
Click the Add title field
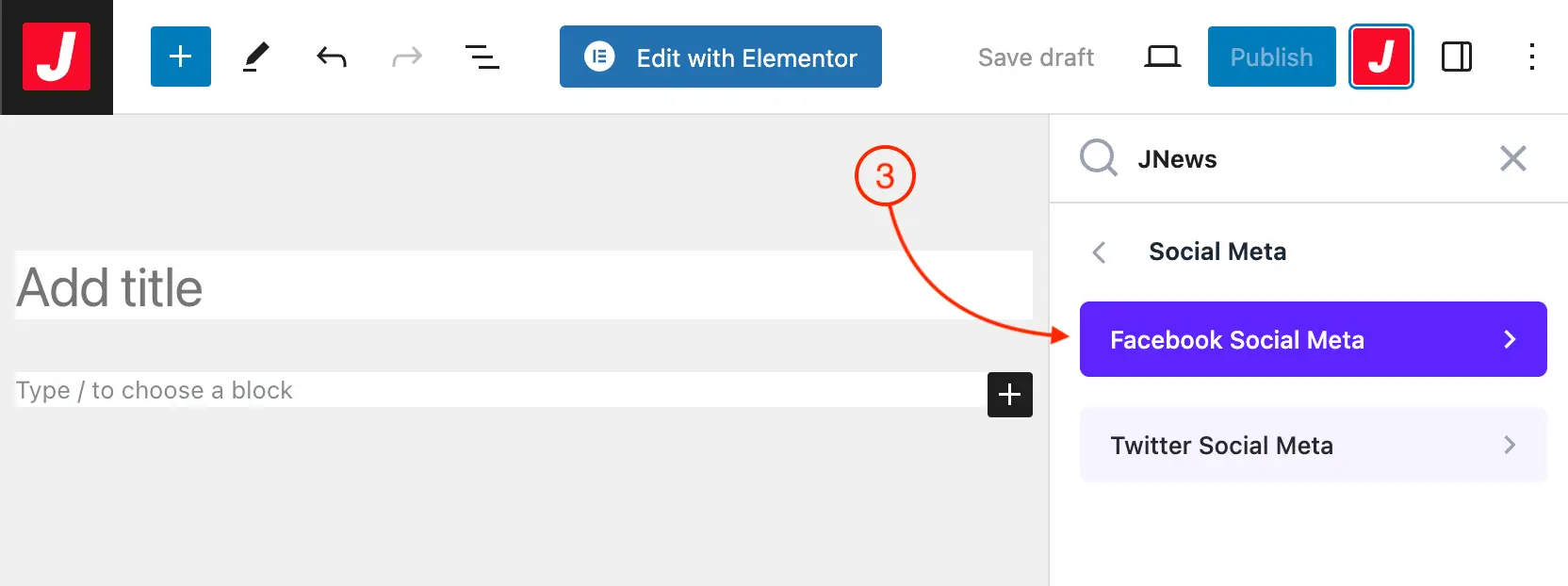(523, 286)
